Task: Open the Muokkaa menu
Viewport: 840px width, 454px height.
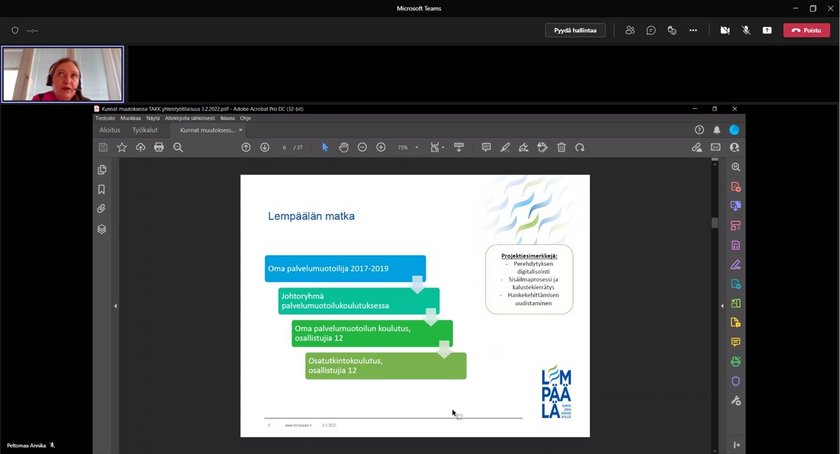Action: 131,118
